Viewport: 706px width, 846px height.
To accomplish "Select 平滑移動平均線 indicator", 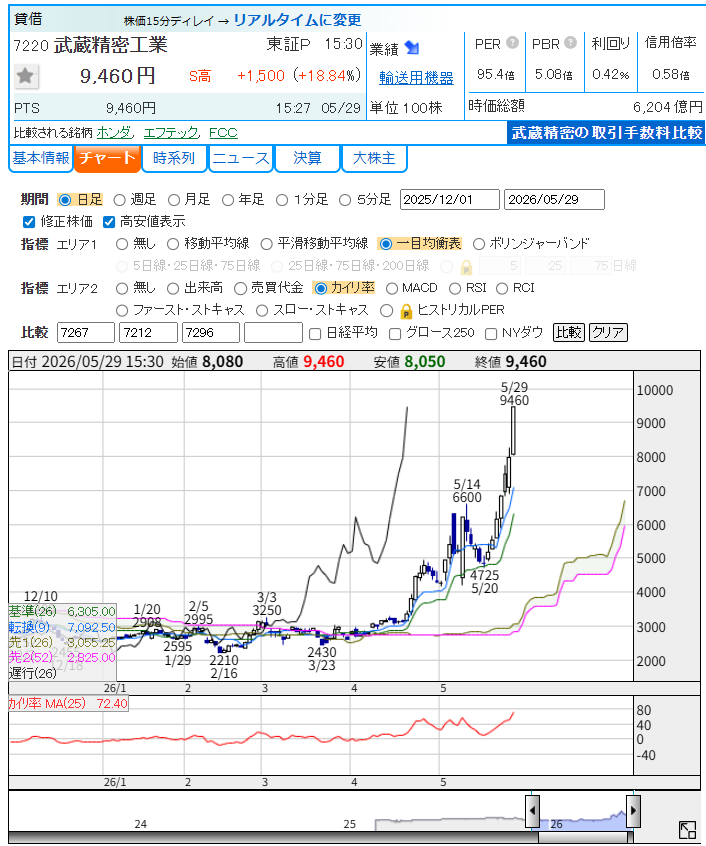I will click(266, 244).
